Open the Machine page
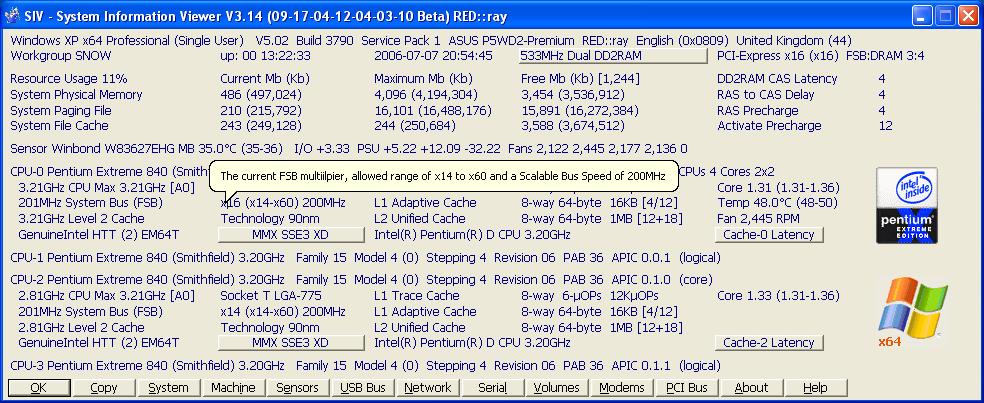 click(x=233, y=388)
